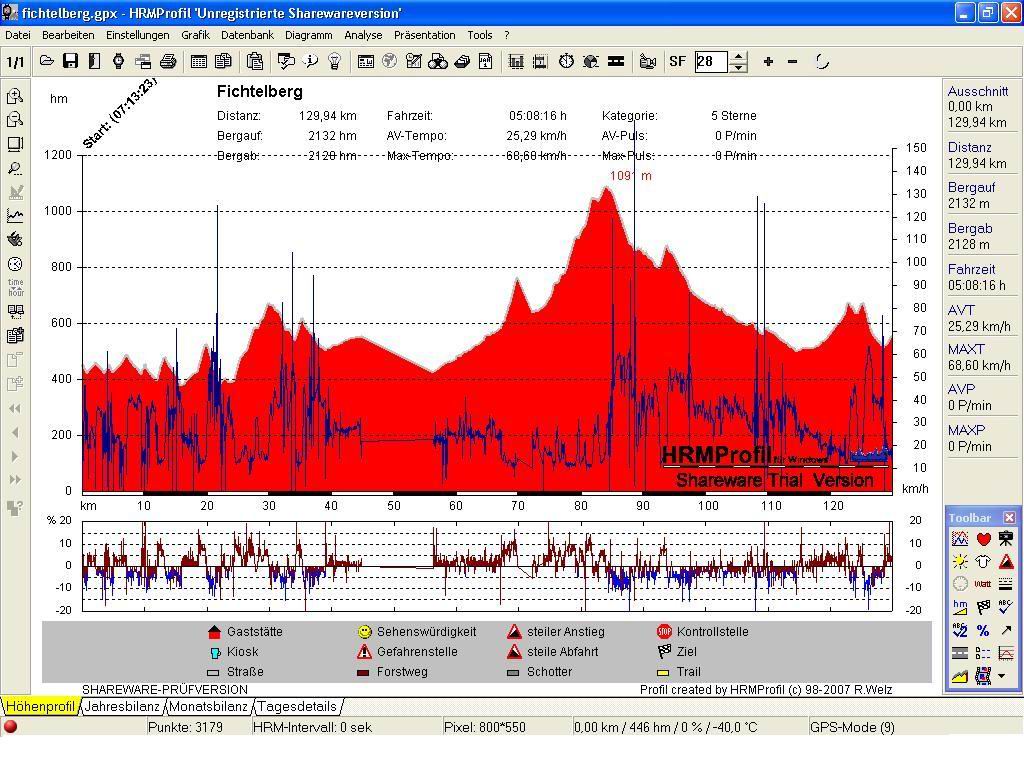Click the stopwatch icon in top toolbar

coord(566,61)
